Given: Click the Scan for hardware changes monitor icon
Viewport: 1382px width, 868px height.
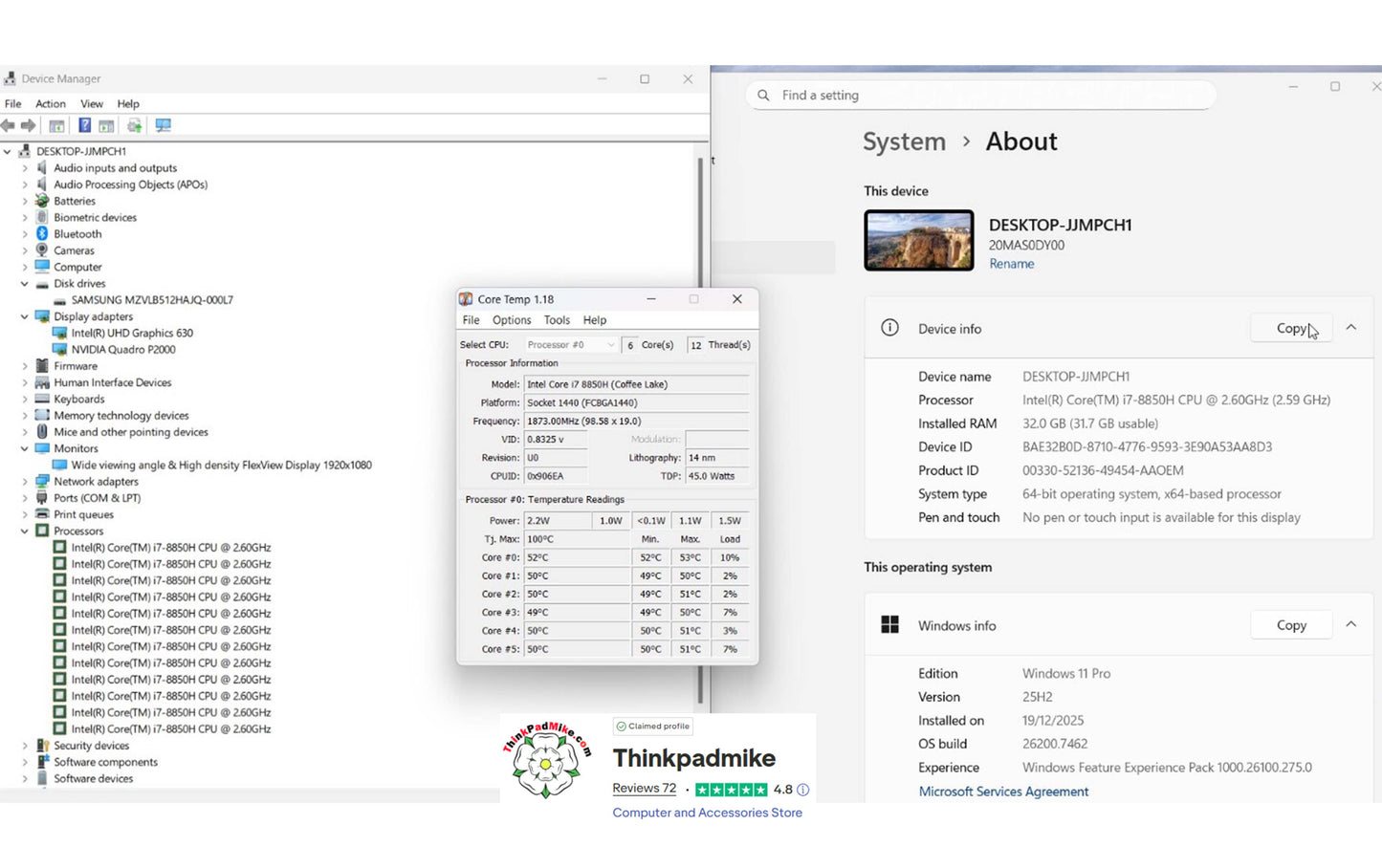Looking at the screenshot, I should [164, 125].
